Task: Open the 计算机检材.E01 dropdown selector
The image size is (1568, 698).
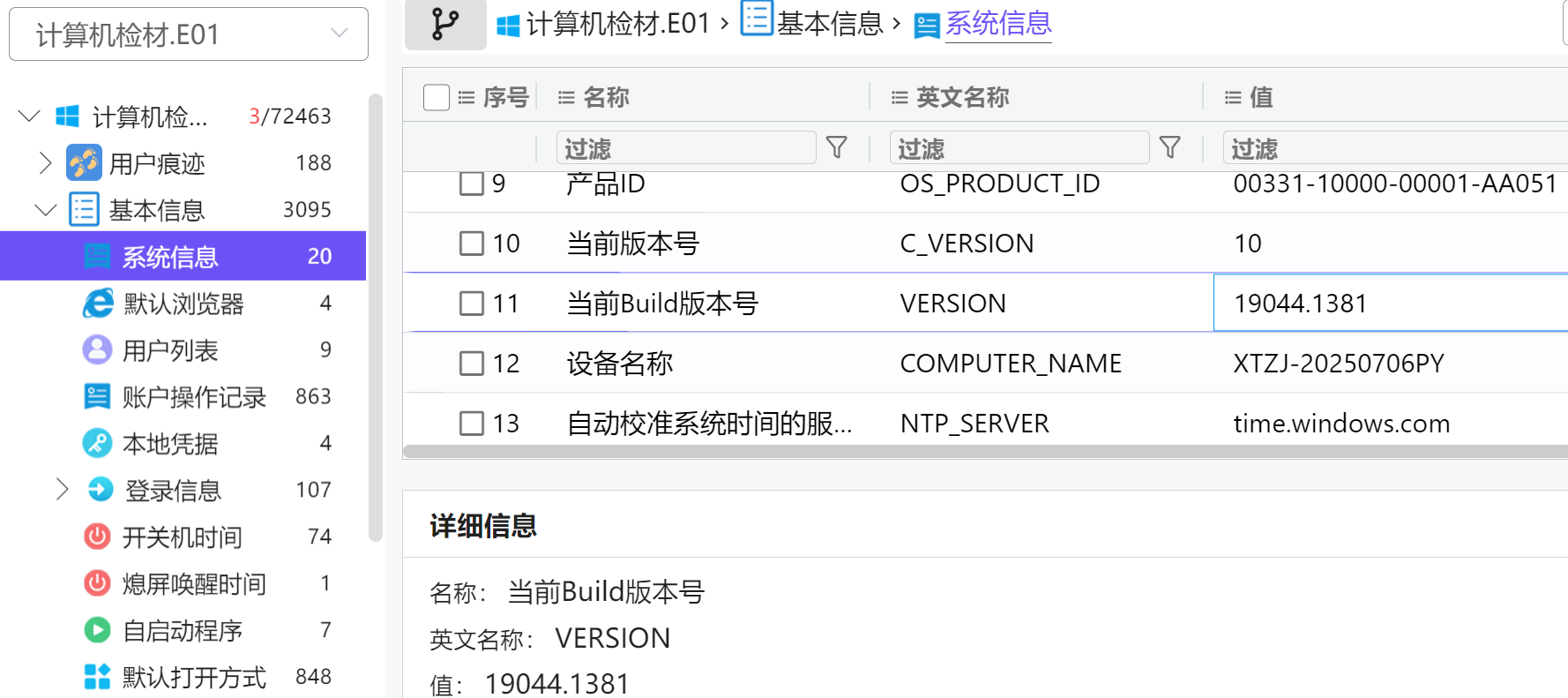Action: (x=189, y=34)
